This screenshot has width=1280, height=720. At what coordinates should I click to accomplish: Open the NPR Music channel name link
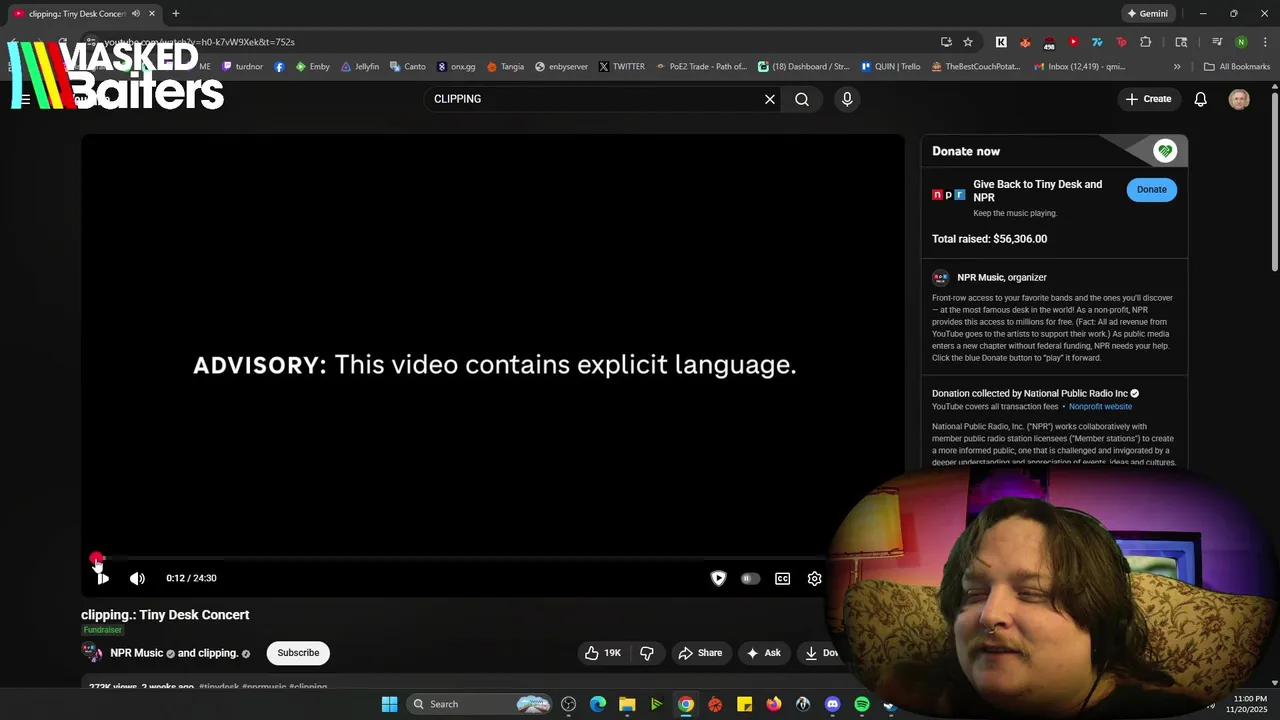pos(137,653)
